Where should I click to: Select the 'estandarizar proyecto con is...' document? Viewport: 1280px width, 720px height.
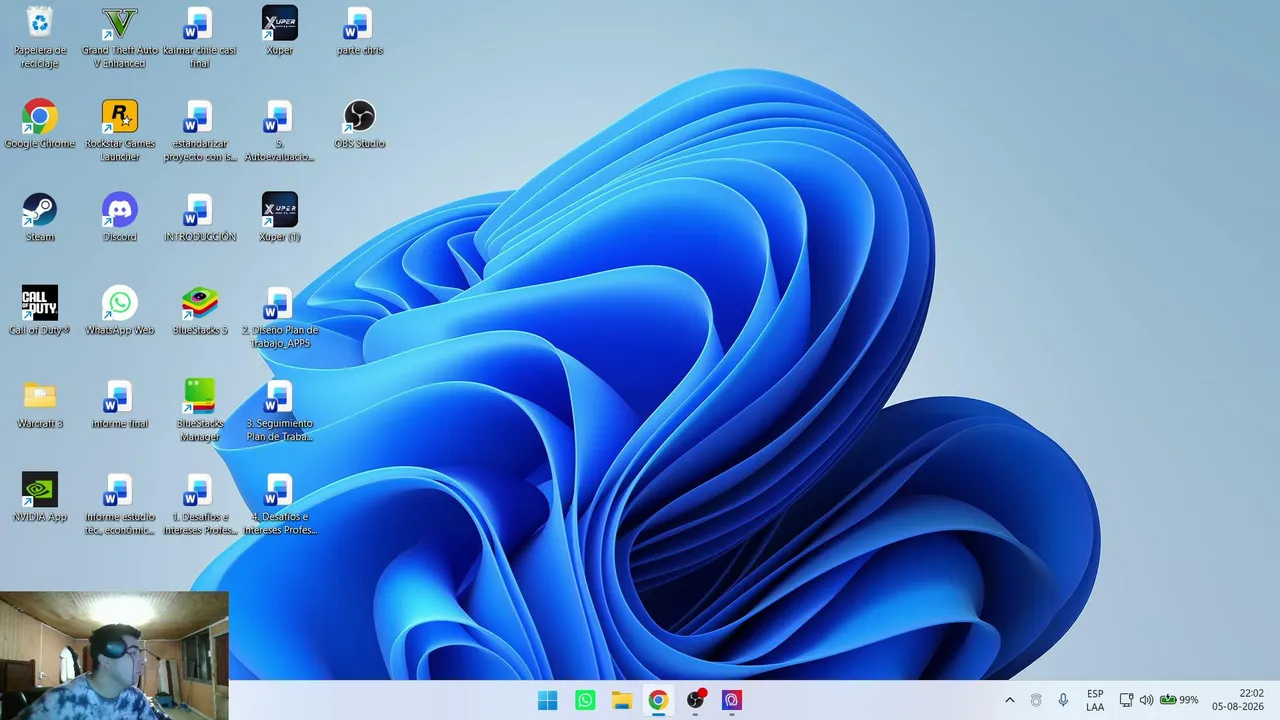200,131
